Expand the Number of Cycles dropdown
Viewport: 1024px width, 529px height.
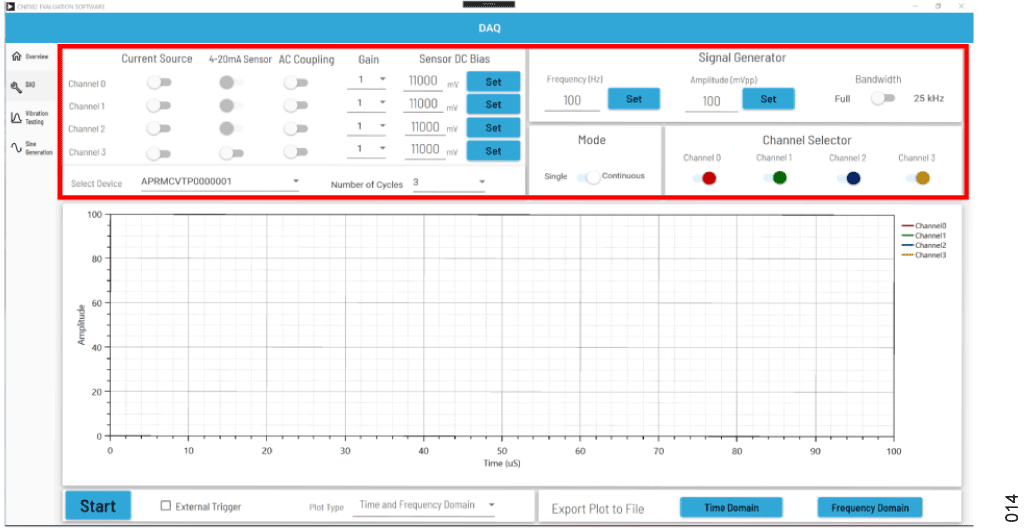pyautogui.click(x=448, y=182)
